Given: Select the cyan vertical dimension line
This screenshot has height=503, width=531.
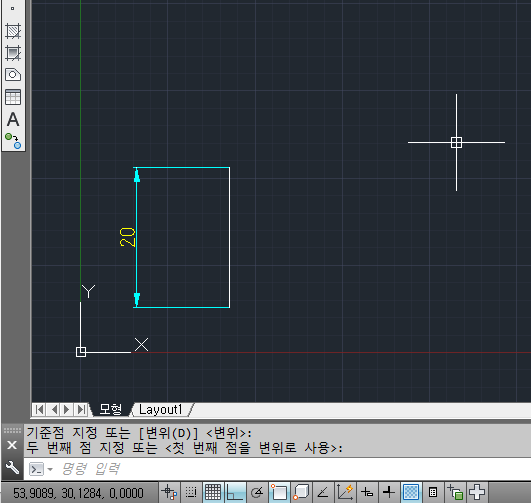Looking at the screenshot, I should tap(137, 237).
